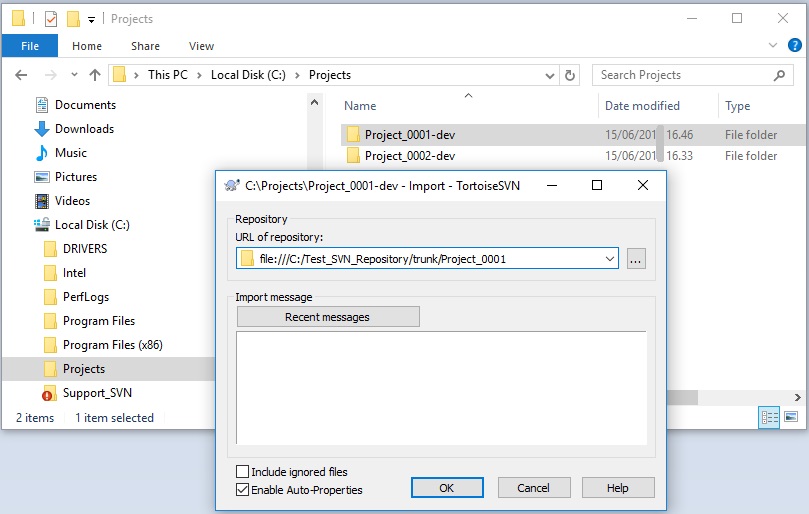Select Local Disk (C:) in the navigation pane
This screenshot has width=809, height=514.
pos(92,224)
